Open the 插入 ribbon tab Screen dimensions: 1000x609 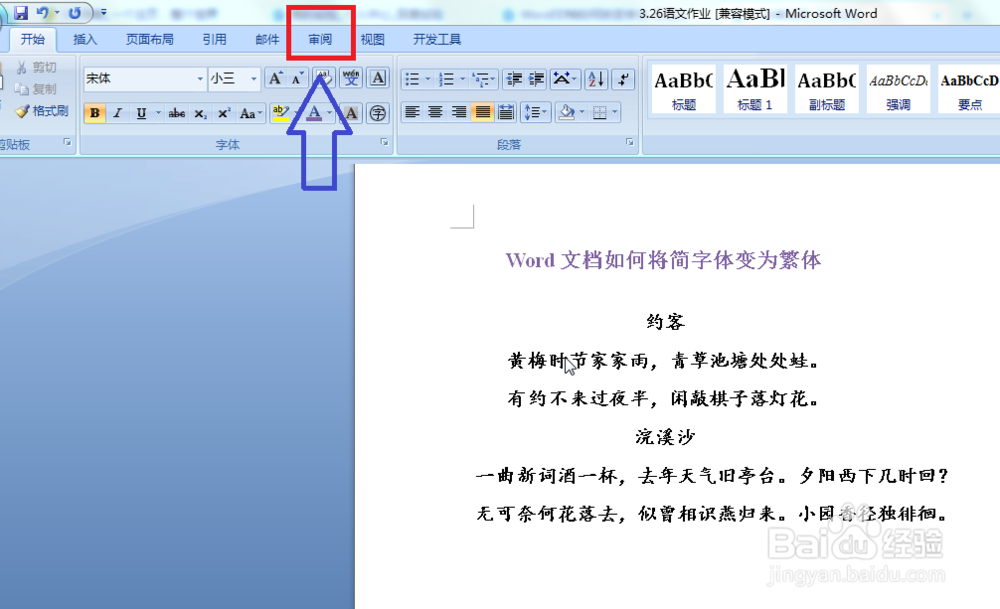tap(83, 38)
